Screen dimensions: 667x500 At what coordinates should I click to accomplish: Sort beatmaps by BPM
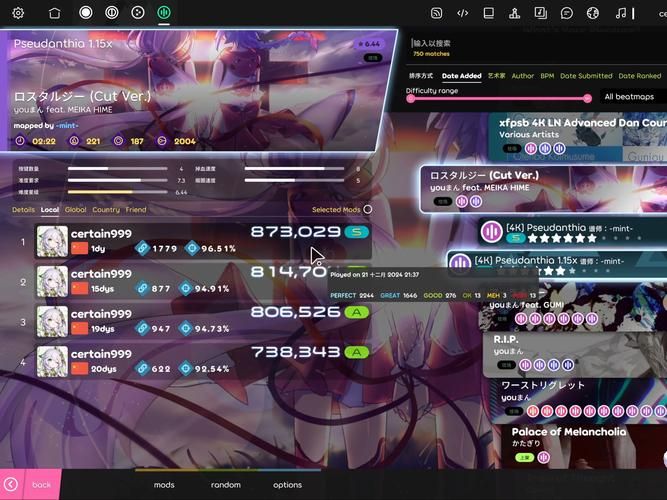click(547, 76)
